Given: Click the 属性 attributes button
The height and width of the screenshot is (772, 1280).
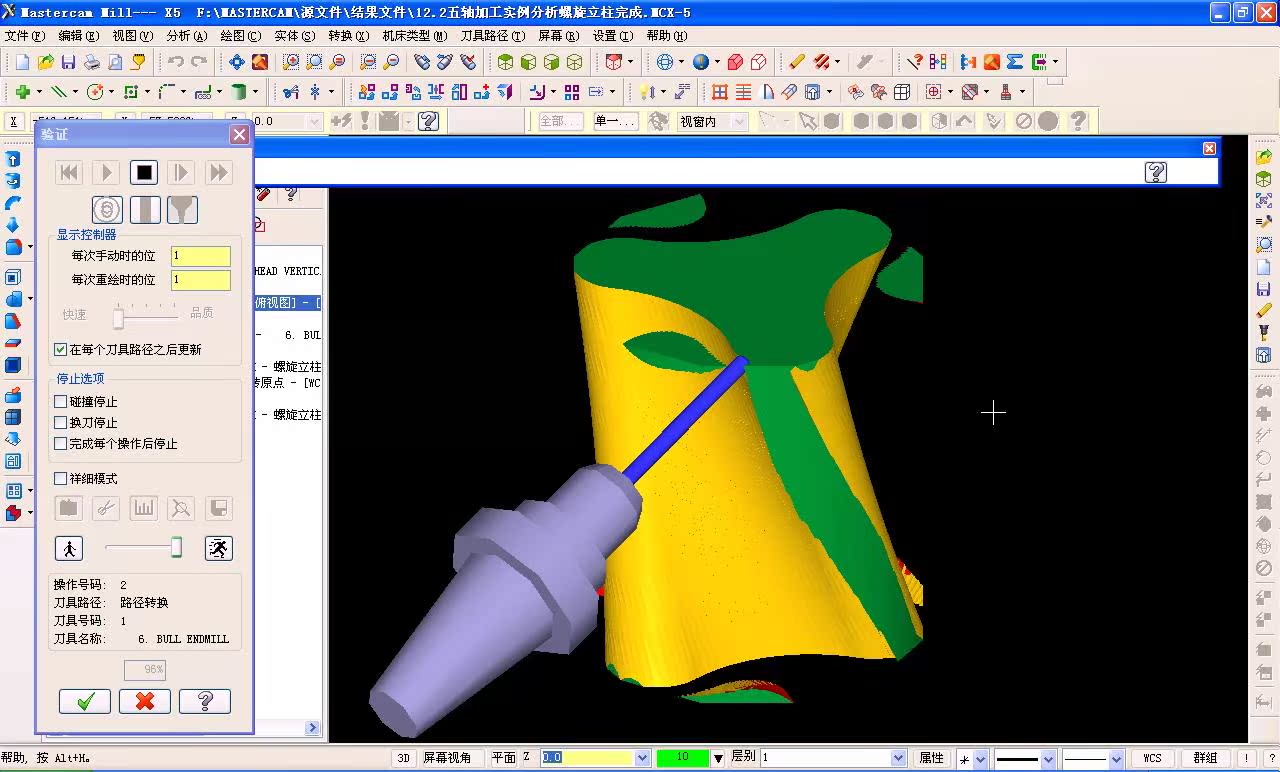Looking at the screenshot, I should click(931, 758).
